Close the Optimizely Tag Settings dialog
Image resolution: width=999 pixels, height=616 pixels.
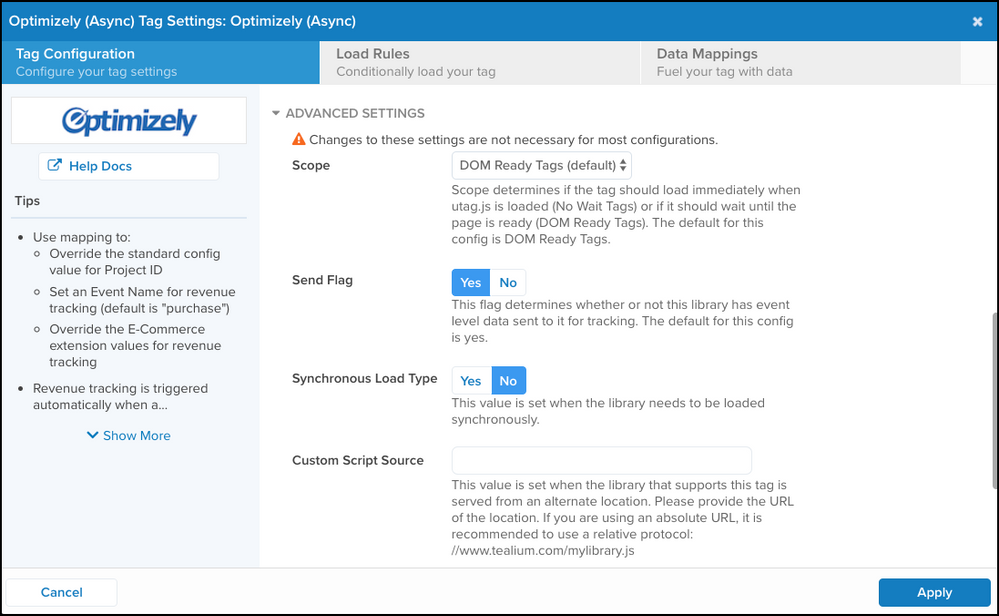coord(977,21)
